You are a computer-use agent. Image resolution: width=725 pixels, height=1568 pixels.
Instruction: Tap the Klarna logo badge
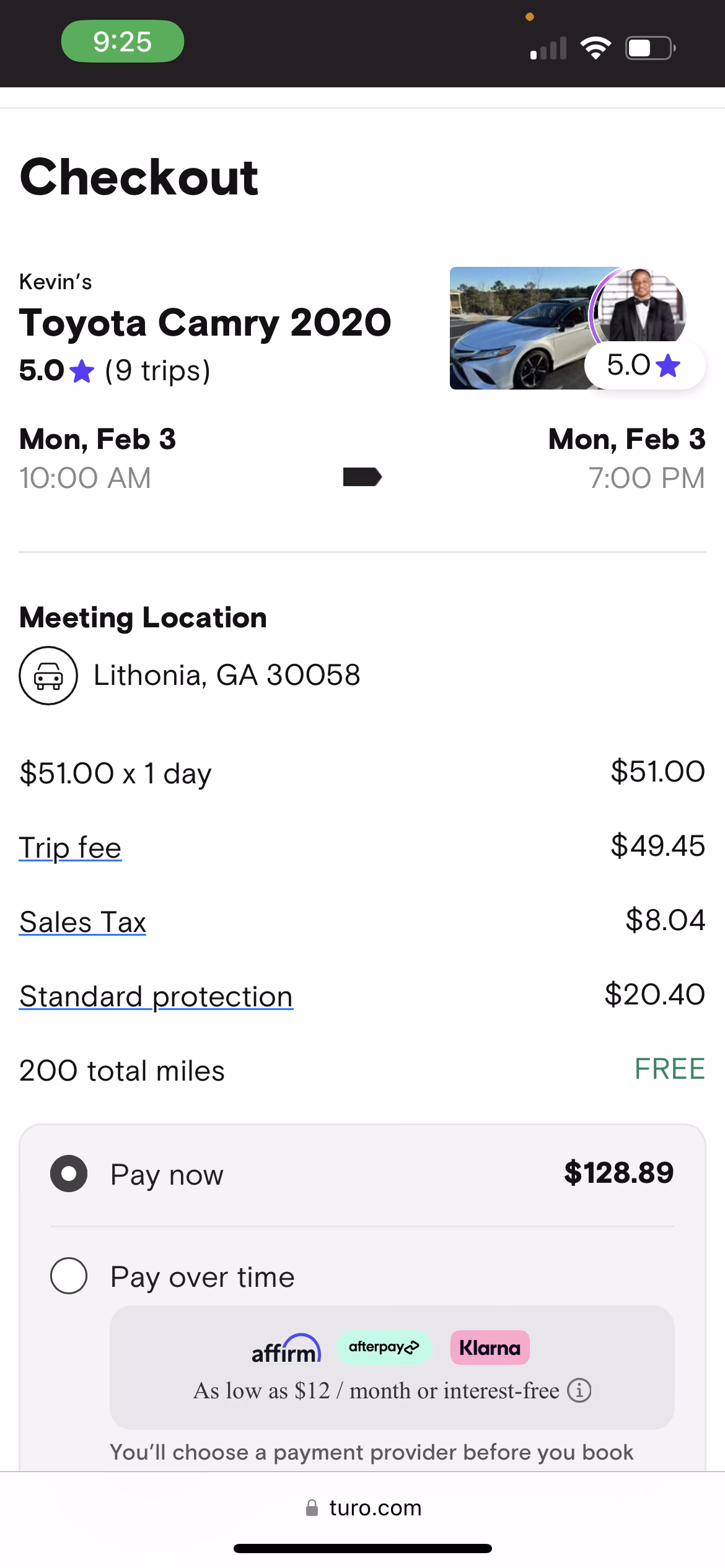click(x=490, y=1348)
